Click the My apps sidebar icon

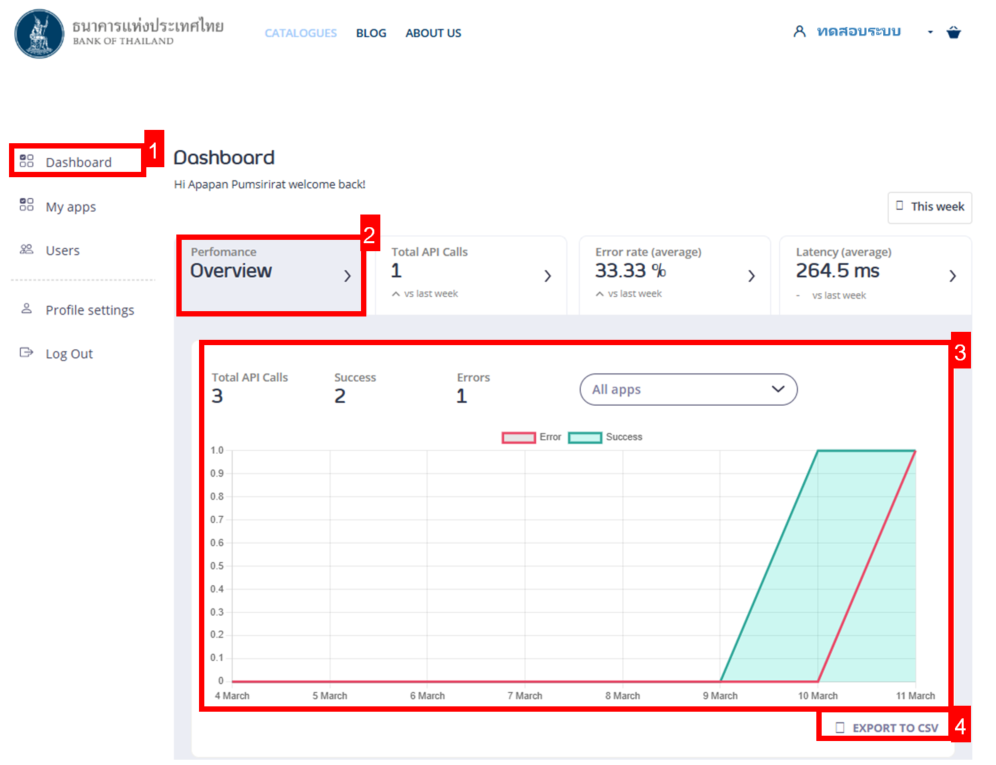tap(27, 206)
